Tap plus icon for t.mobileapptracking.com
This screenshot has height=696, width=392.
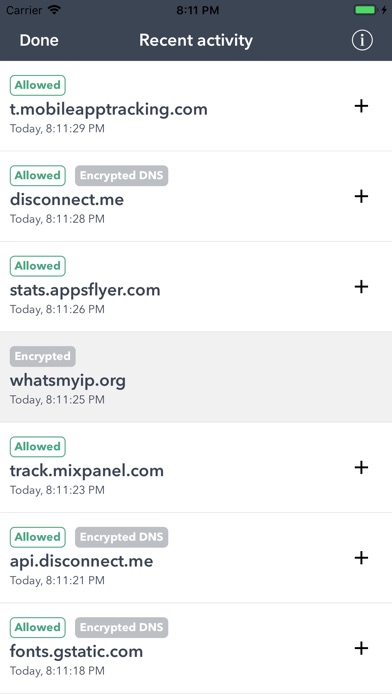tap(361, 106)
